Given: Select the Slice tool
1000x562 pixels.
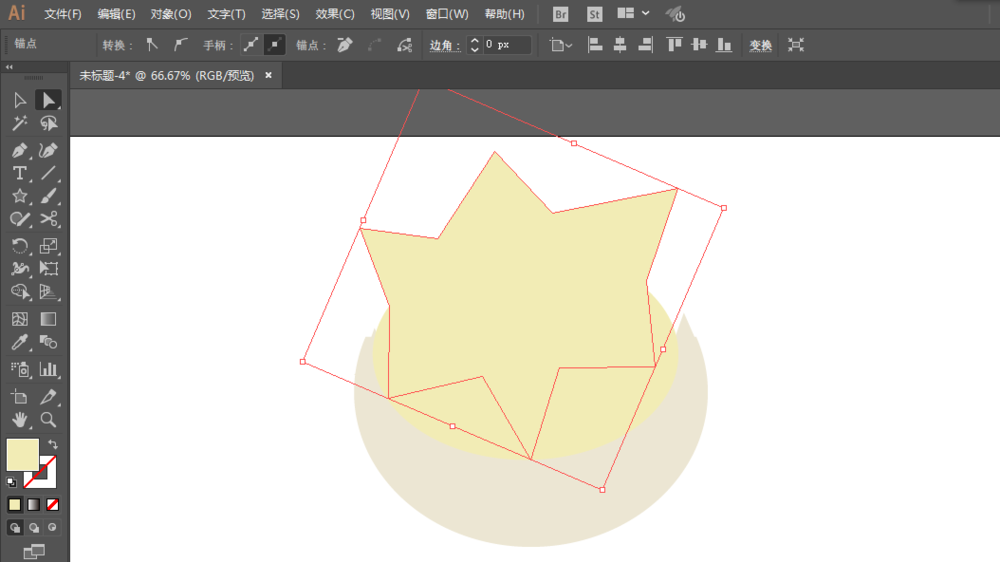Looking at the screenshot, I should tap(48, 397).
